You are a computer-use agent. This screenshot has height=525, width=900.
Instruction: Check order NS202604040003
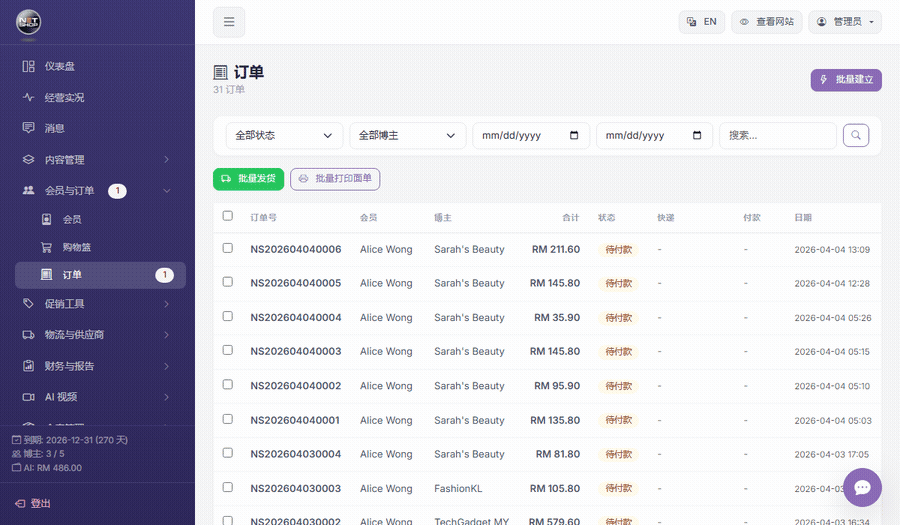[228, 350]
